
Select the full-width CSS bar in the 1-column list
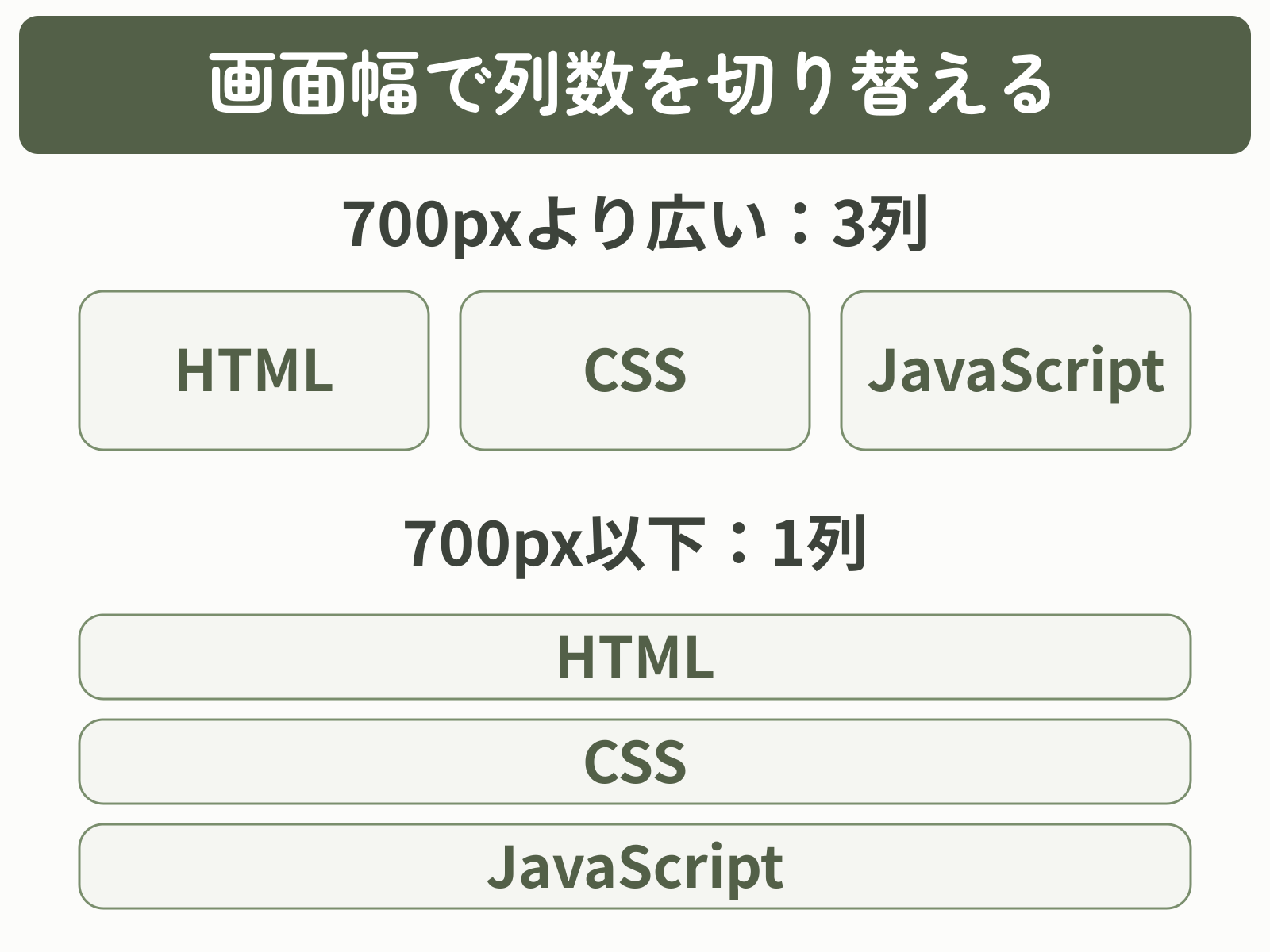pyautogui.click(x=635, y=762)
